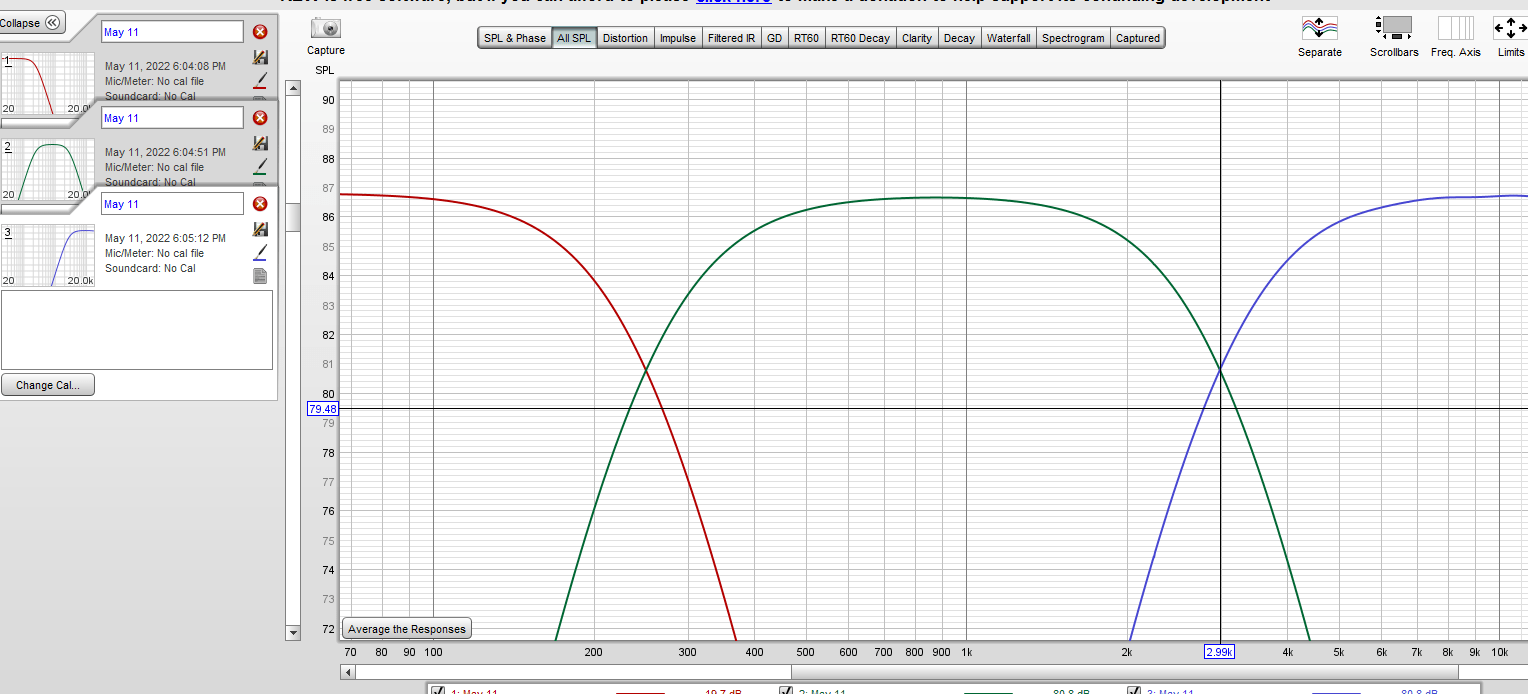Click frequency axis scroll left arrow
1528x694 pixels.
point(348,672)
